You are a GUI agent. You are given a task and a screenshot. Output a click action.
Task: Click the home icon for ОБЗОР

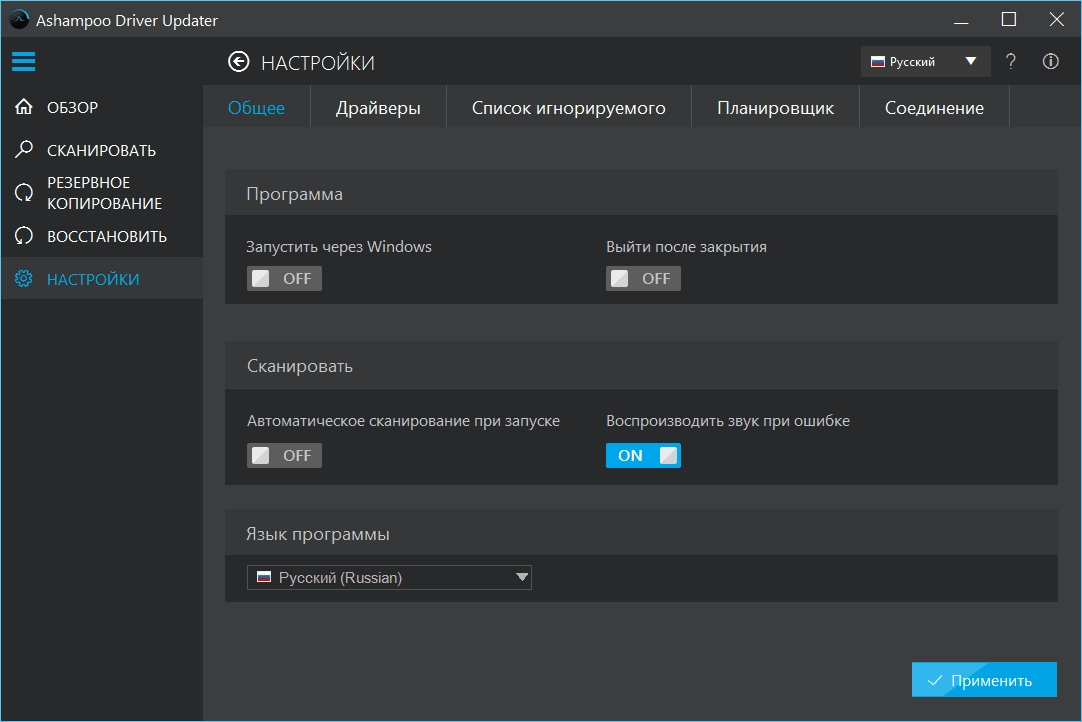point(24,107)
